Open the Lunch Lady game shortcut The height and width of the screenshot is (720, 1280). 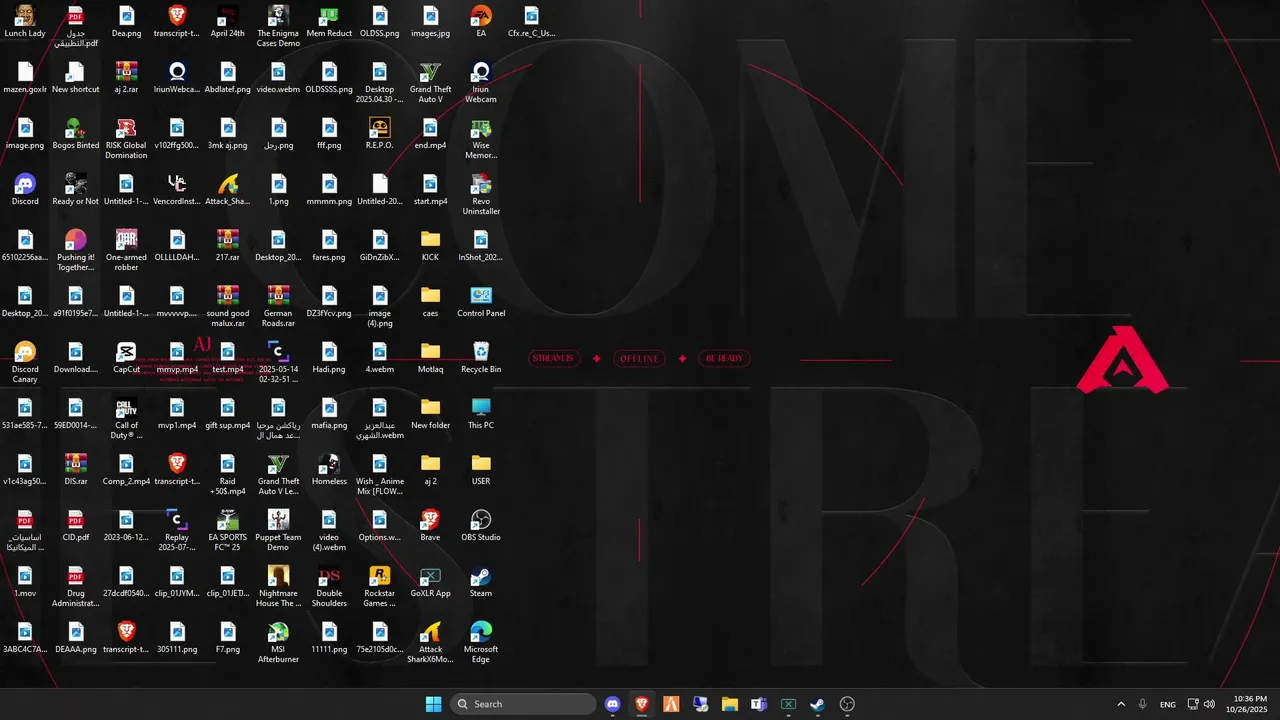25,22
